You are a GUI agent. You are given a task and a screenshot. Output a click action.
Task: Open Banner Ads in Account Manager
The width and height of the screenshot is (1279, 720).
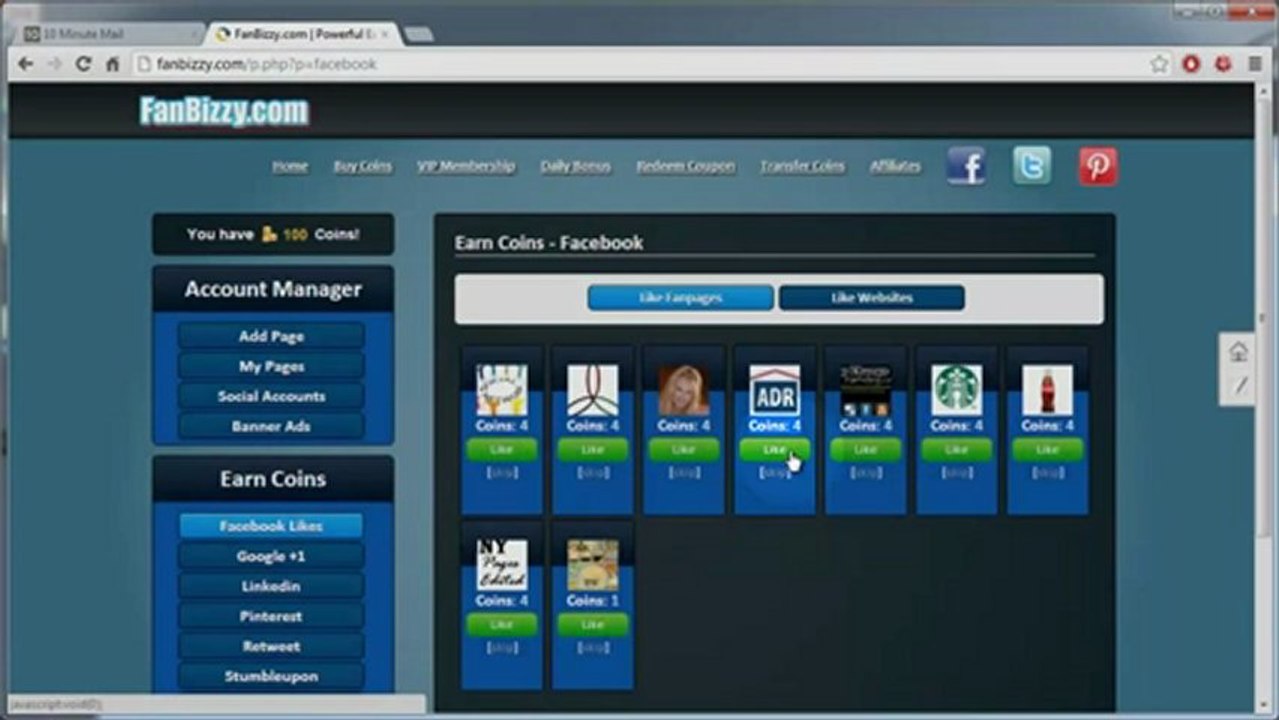point(271,427)
